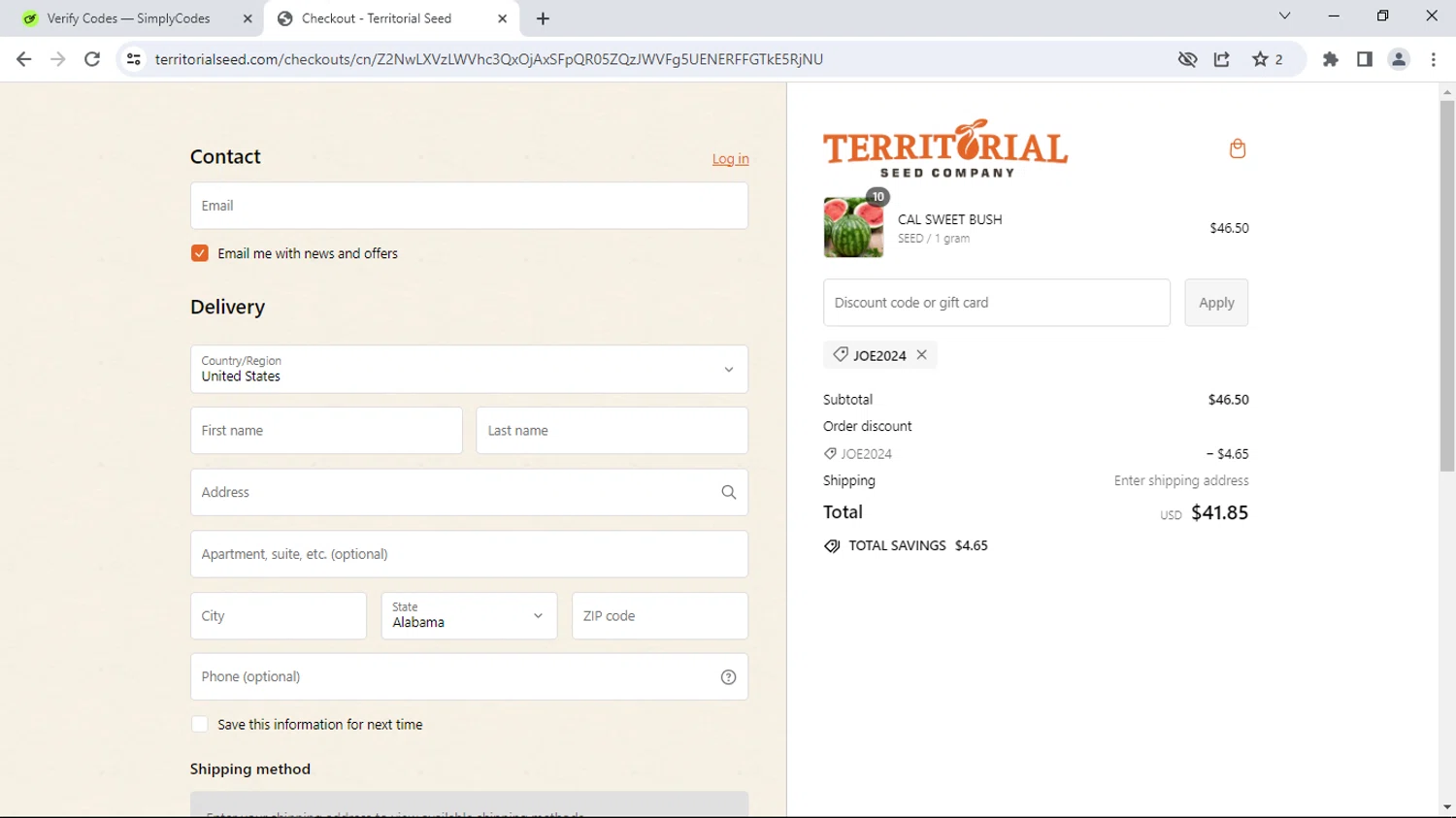1456x818 pixels.
Task: Open the State dropdown showing Alabama
Action: tap(469, 616)
